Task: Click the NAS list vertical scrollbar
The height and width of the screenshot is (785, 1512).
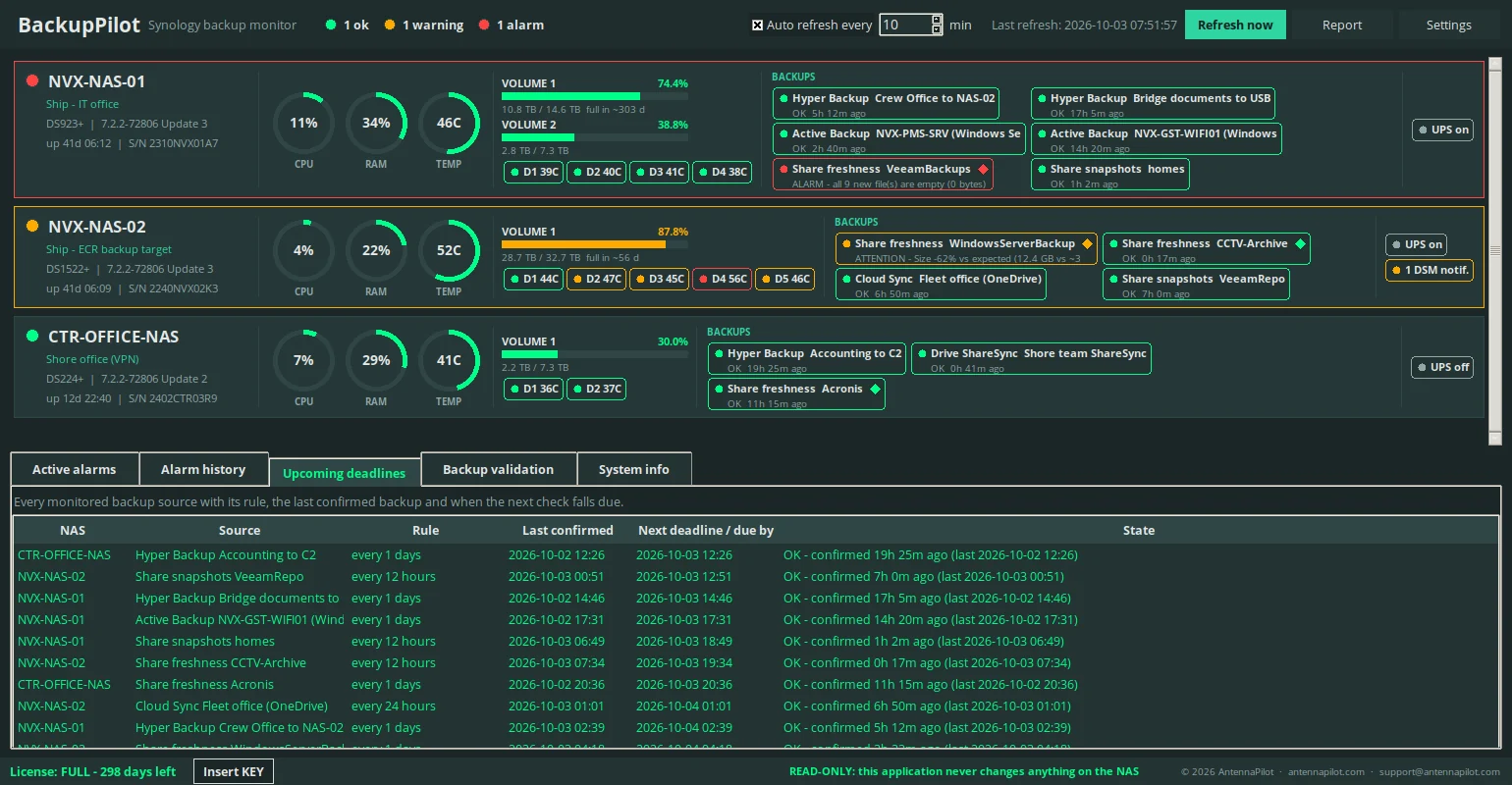Action: [1495, 251]
